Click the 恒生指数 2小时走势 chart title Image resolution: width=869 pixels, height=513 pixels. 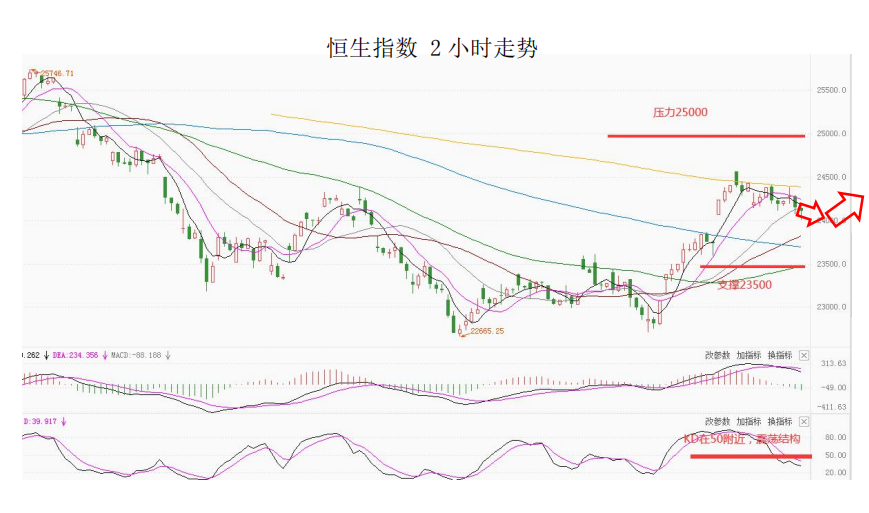pyautogui.click(x=432, y=48)
